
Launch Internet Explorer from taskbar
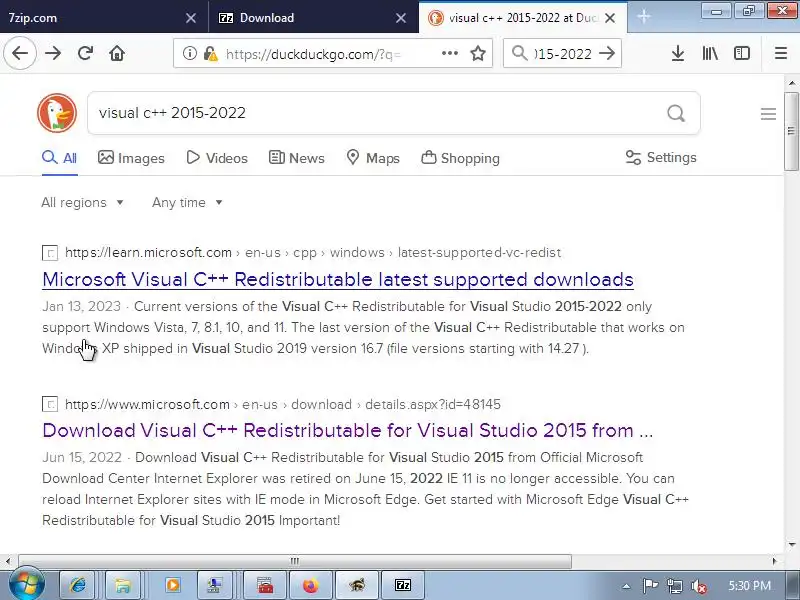point(78,585)
